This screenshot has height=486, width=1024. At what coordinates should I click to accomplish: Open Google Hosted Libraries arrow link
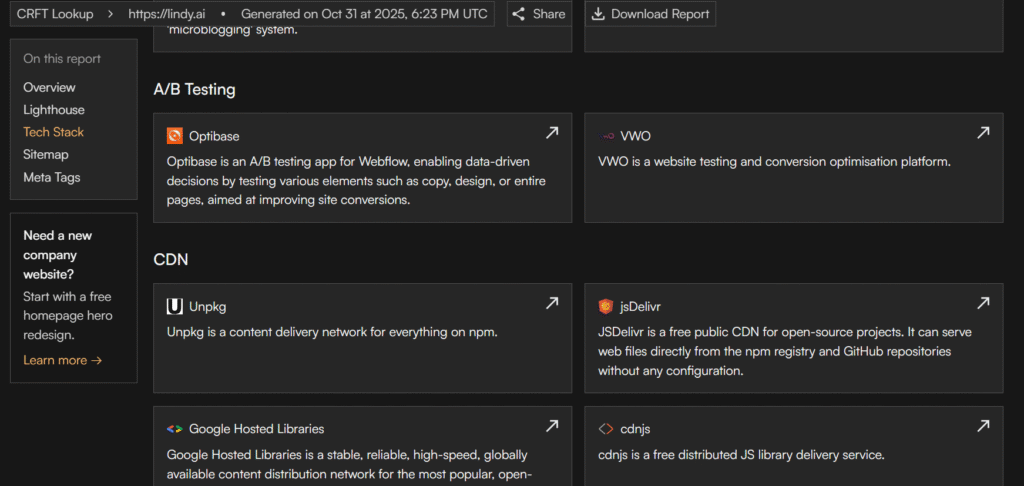(552, 426)
